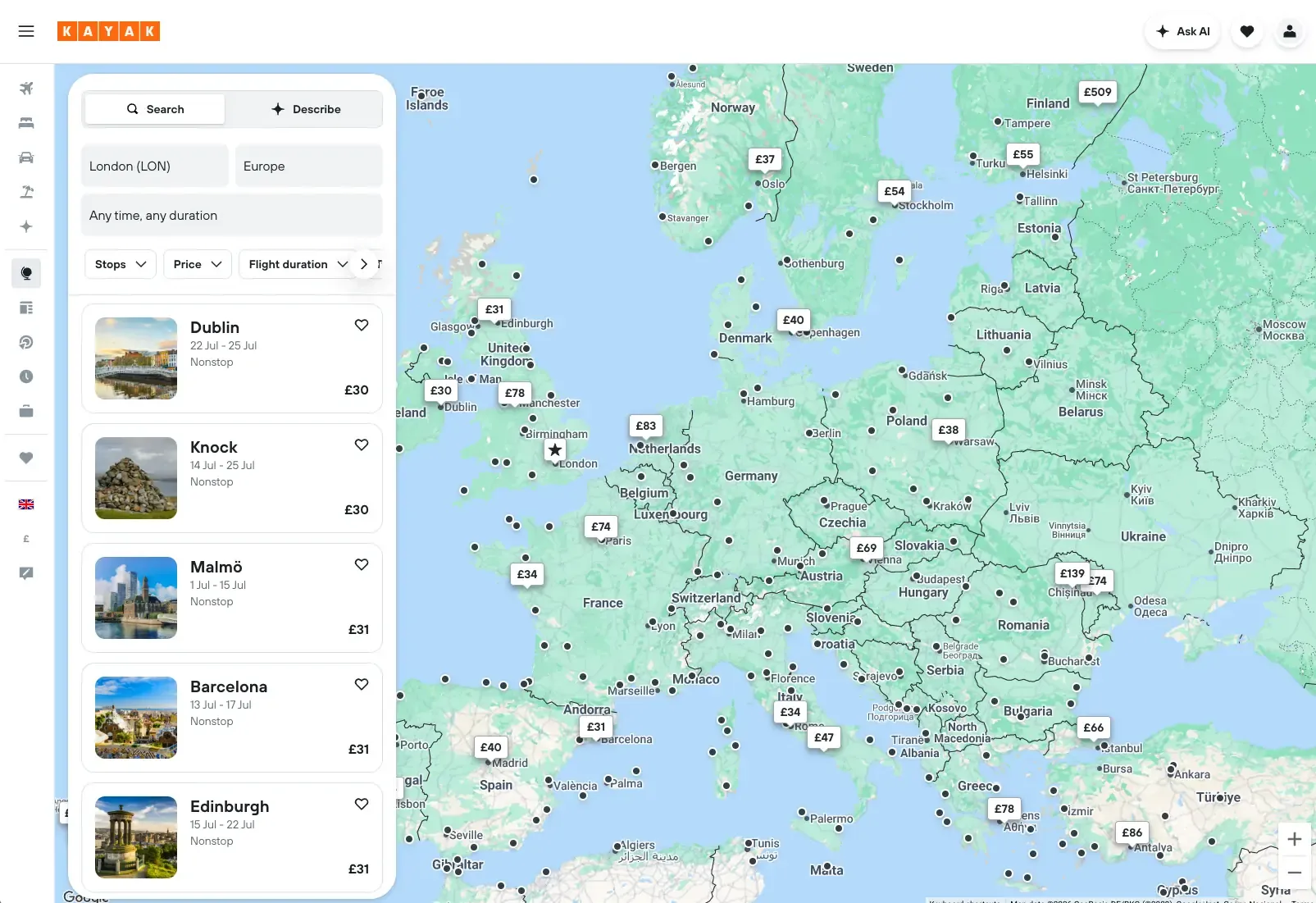Click the £86 price marker near Antalya
Viewport: 1316px width, 903px height.
point(1132,832)
